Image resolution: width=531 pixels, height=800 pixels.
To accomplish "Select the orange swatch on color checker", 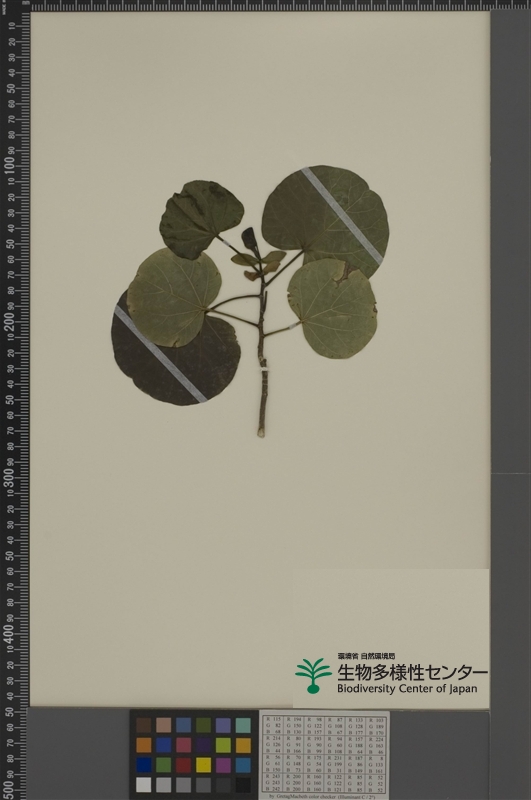I will click(x=144, y=745).
